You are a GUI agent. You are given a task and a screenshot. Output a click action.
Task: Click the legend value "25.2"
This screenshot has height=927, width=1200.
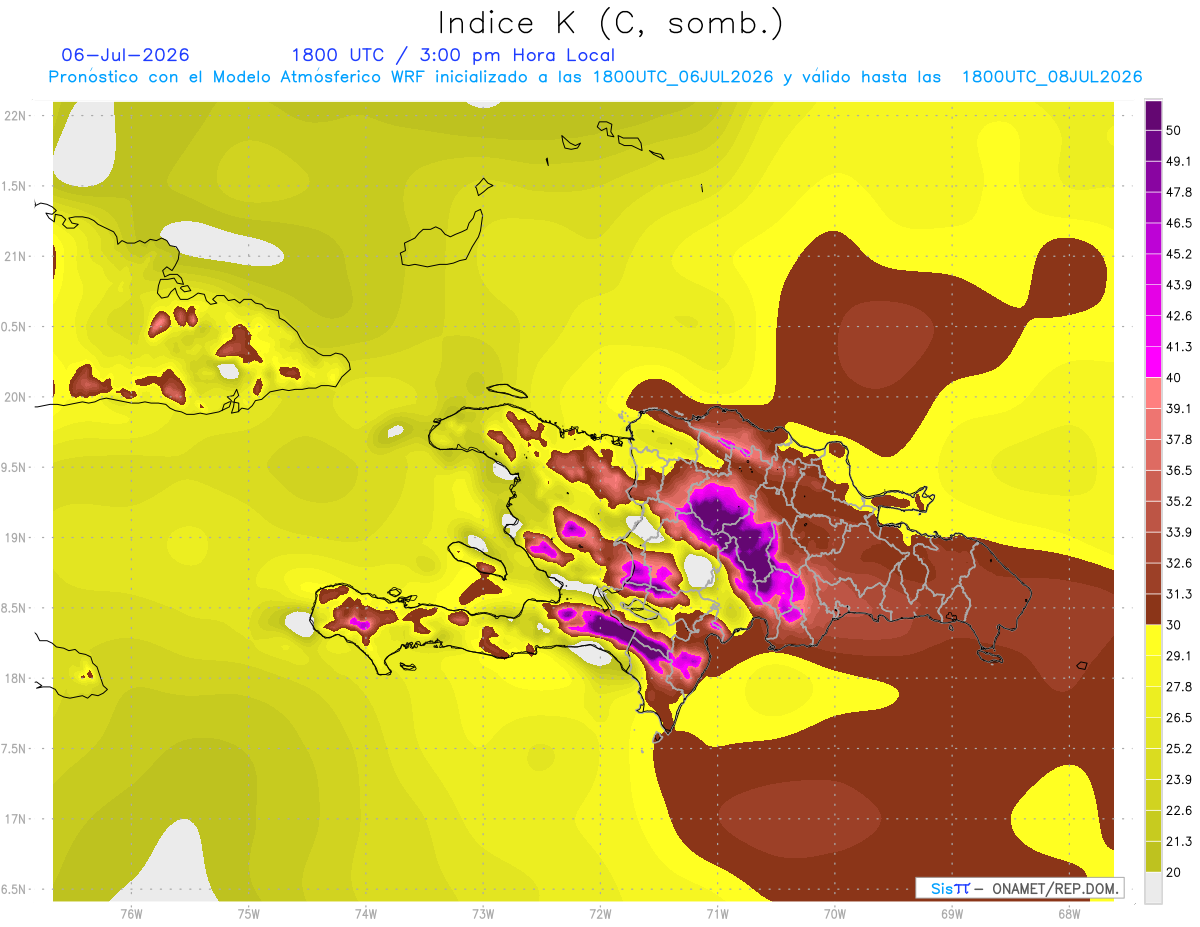tap(1179, 749)
